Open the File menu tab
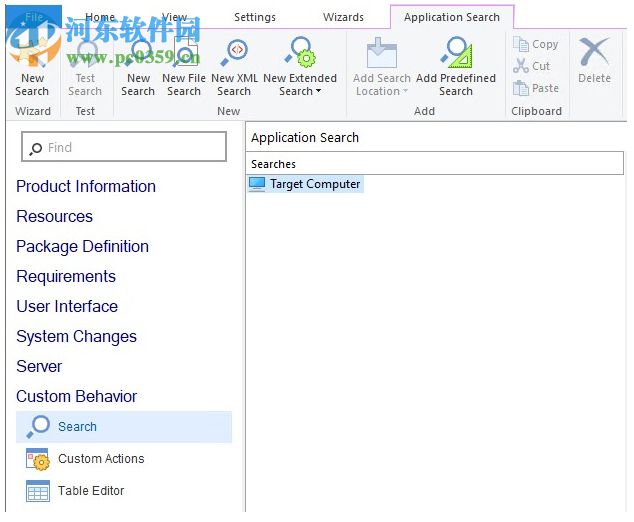Screen dimensions: 634x522 [x=34, y=17]
